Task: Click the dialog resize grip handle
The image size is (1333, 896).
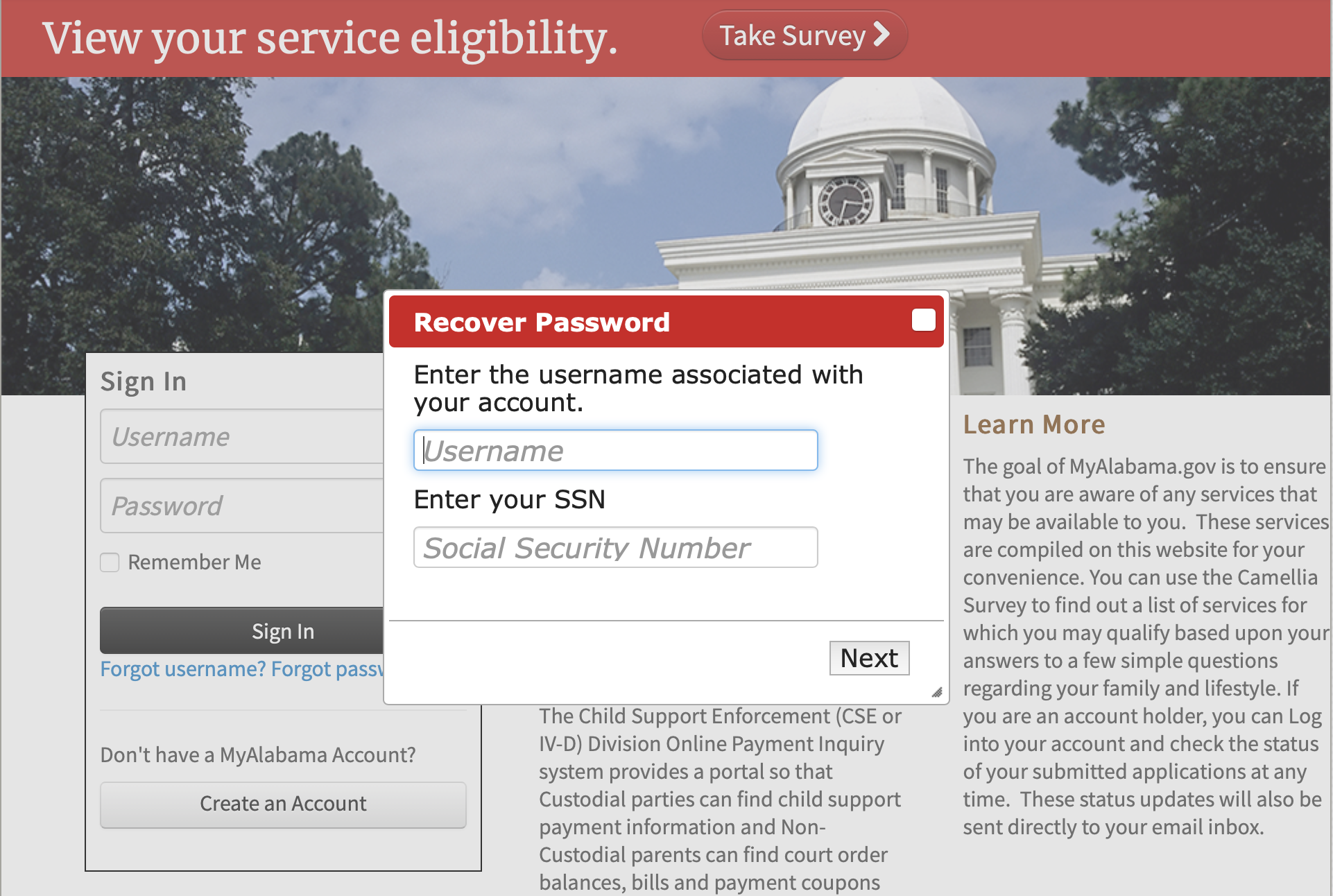Action: (x=936, y=692)
